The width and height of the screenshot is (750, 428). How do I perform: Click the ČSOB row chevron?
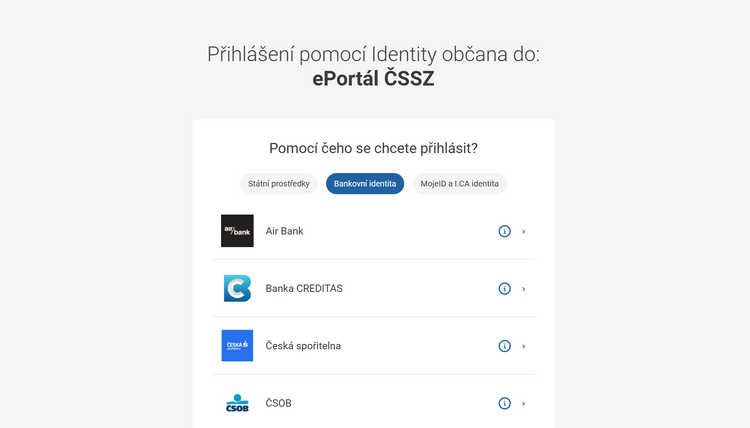pos(524,404)
